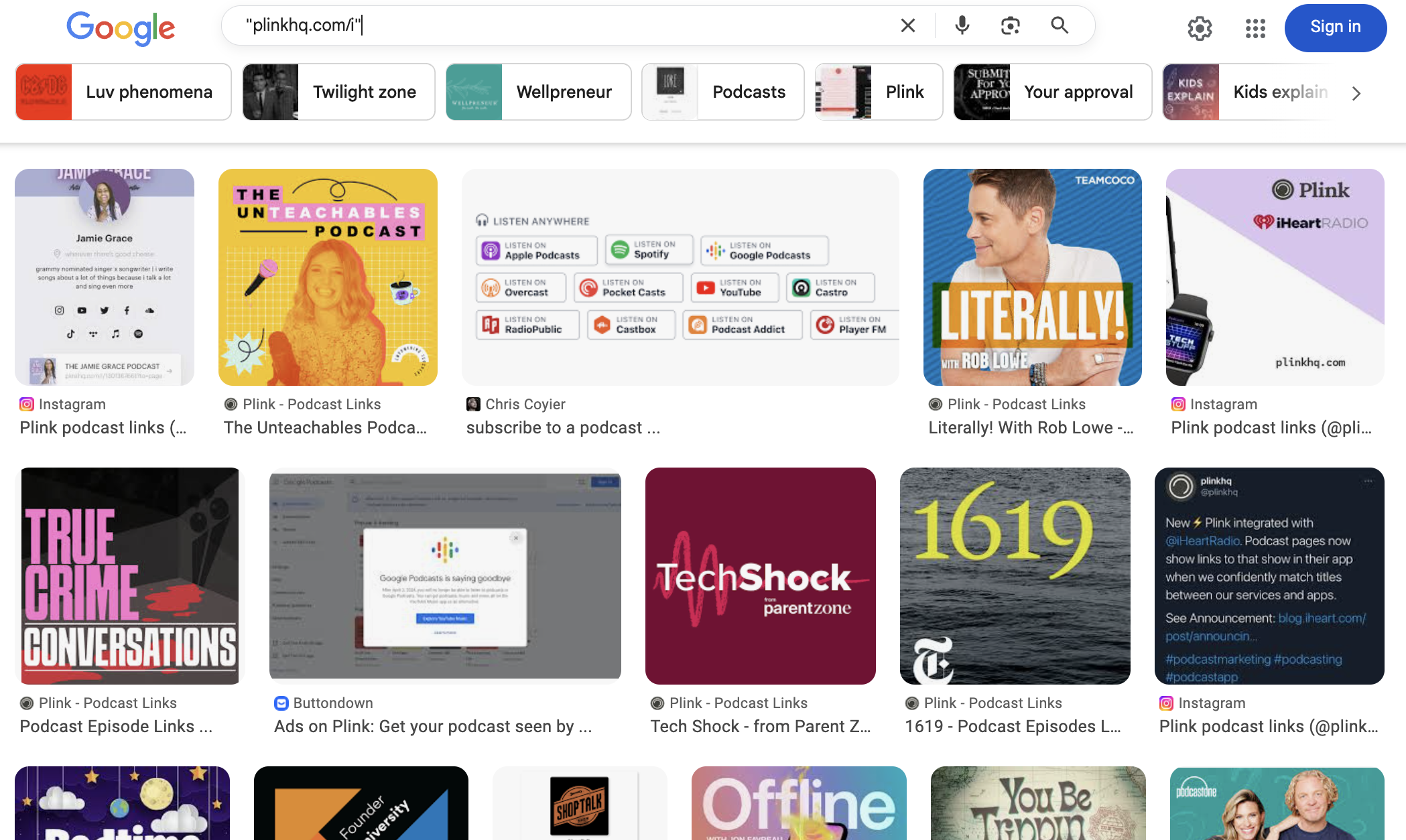Clear the search box text

pos(907,25)
